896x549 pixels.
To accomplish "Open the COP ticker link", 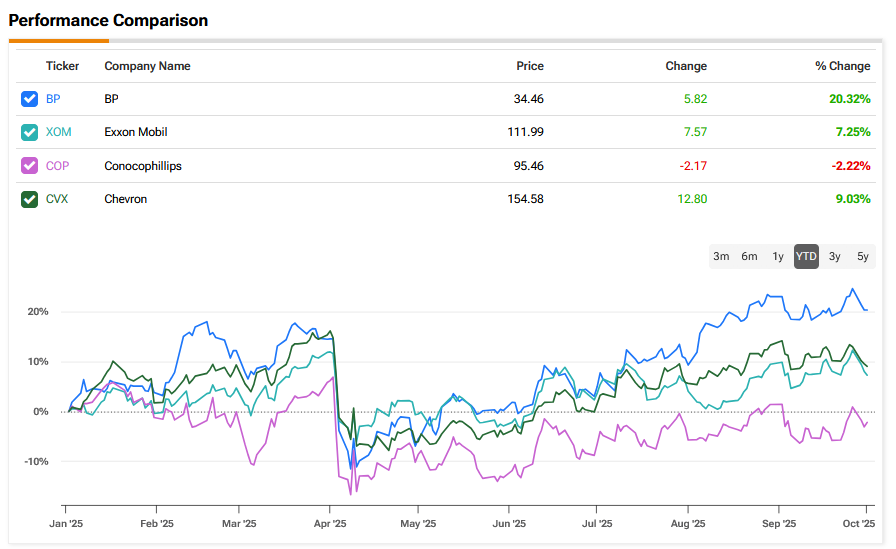I will coord(58,166).
